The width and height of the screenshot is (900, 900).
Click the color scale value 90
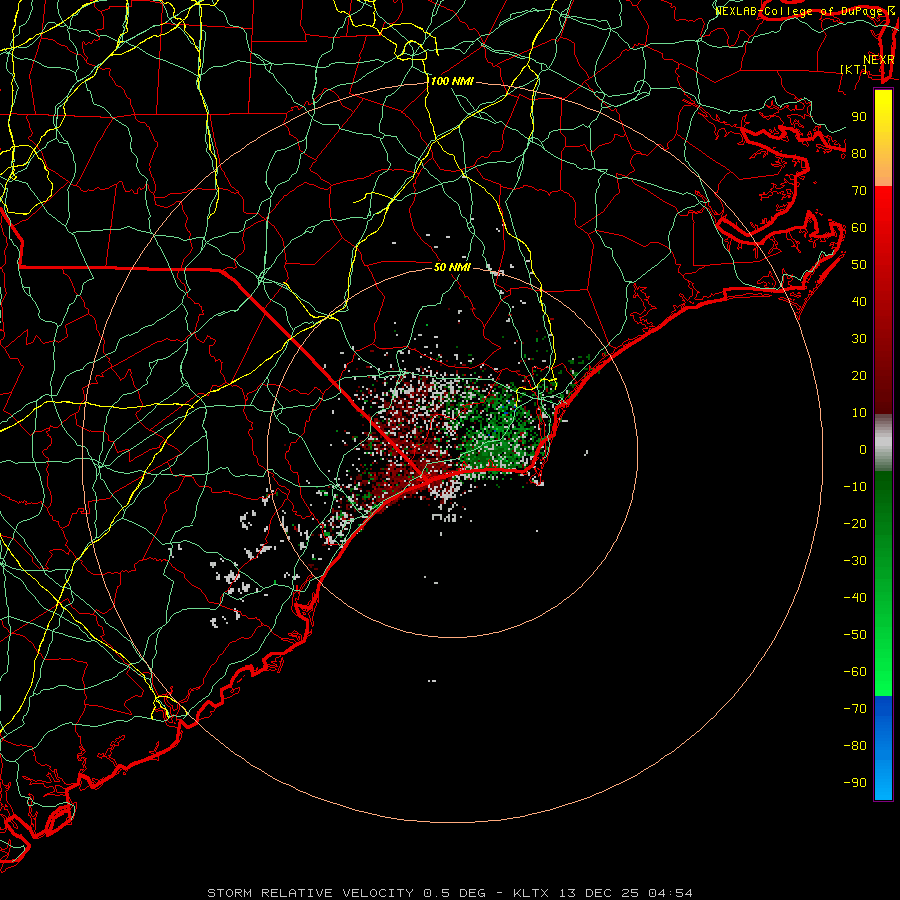pos(859,117)
